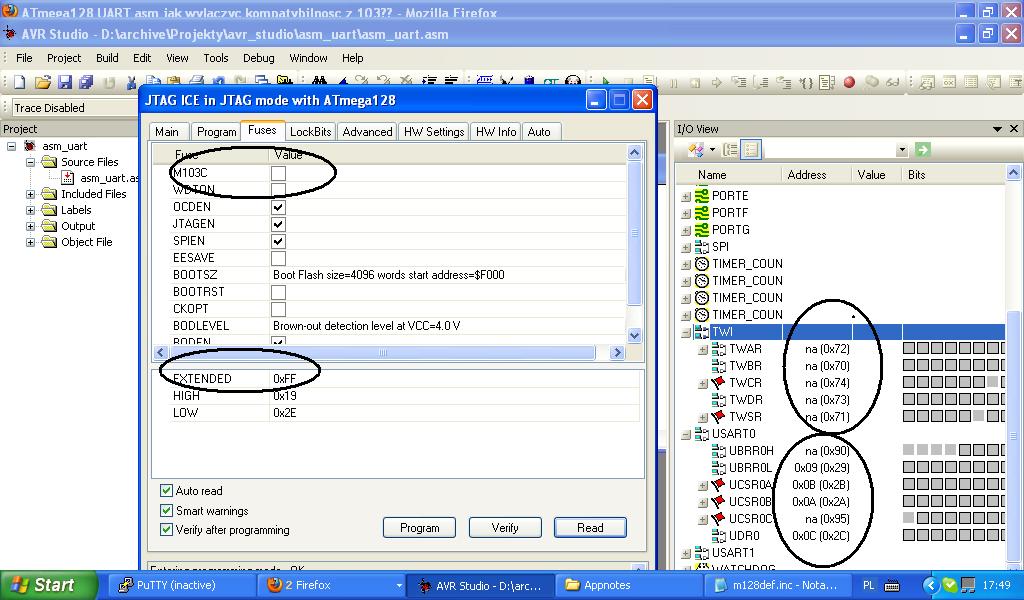Switch I/O View to list layout icon
The width and height of the screenshot is (1024, 600).
pos(751,150)
